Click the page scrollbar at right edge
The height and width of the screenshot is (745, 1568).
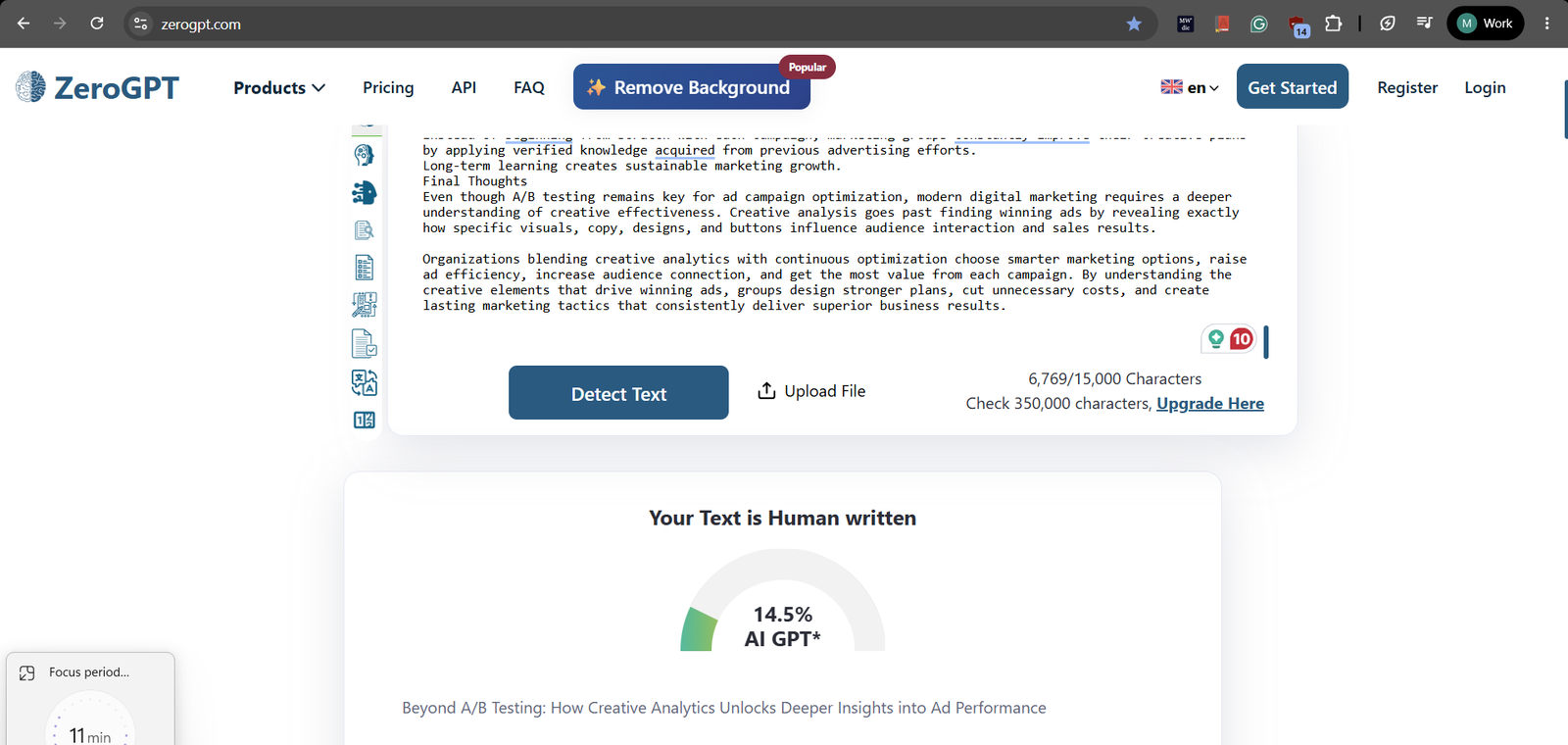[1566, 110]
